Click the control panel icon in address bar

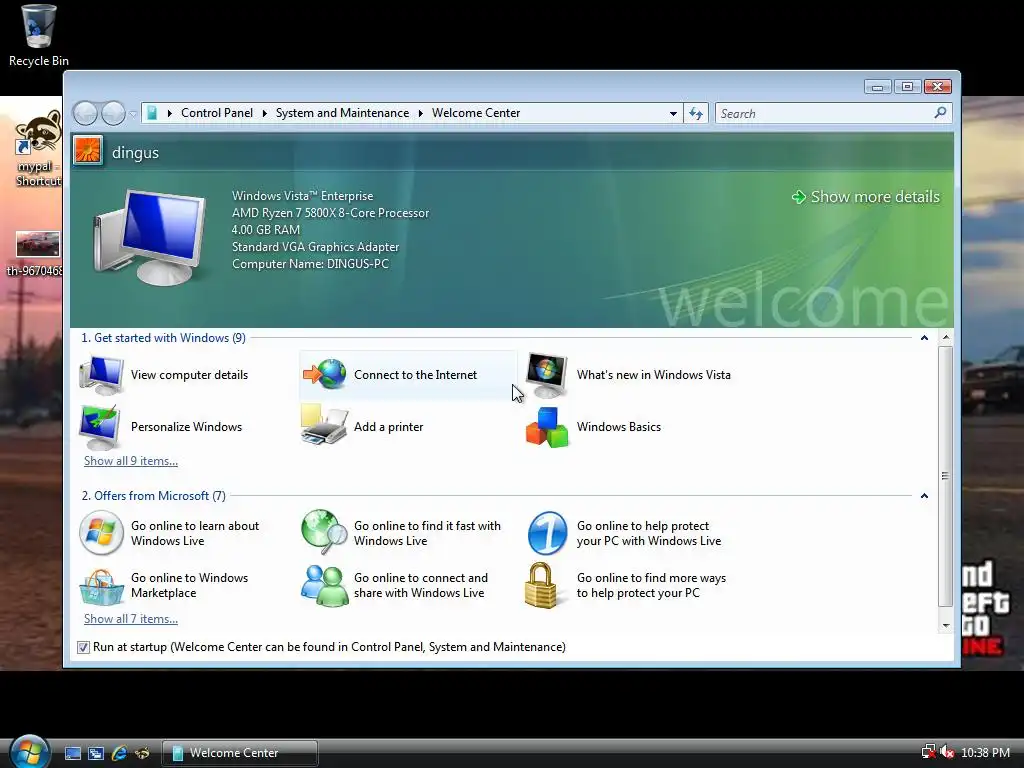(x=152, y=113)
